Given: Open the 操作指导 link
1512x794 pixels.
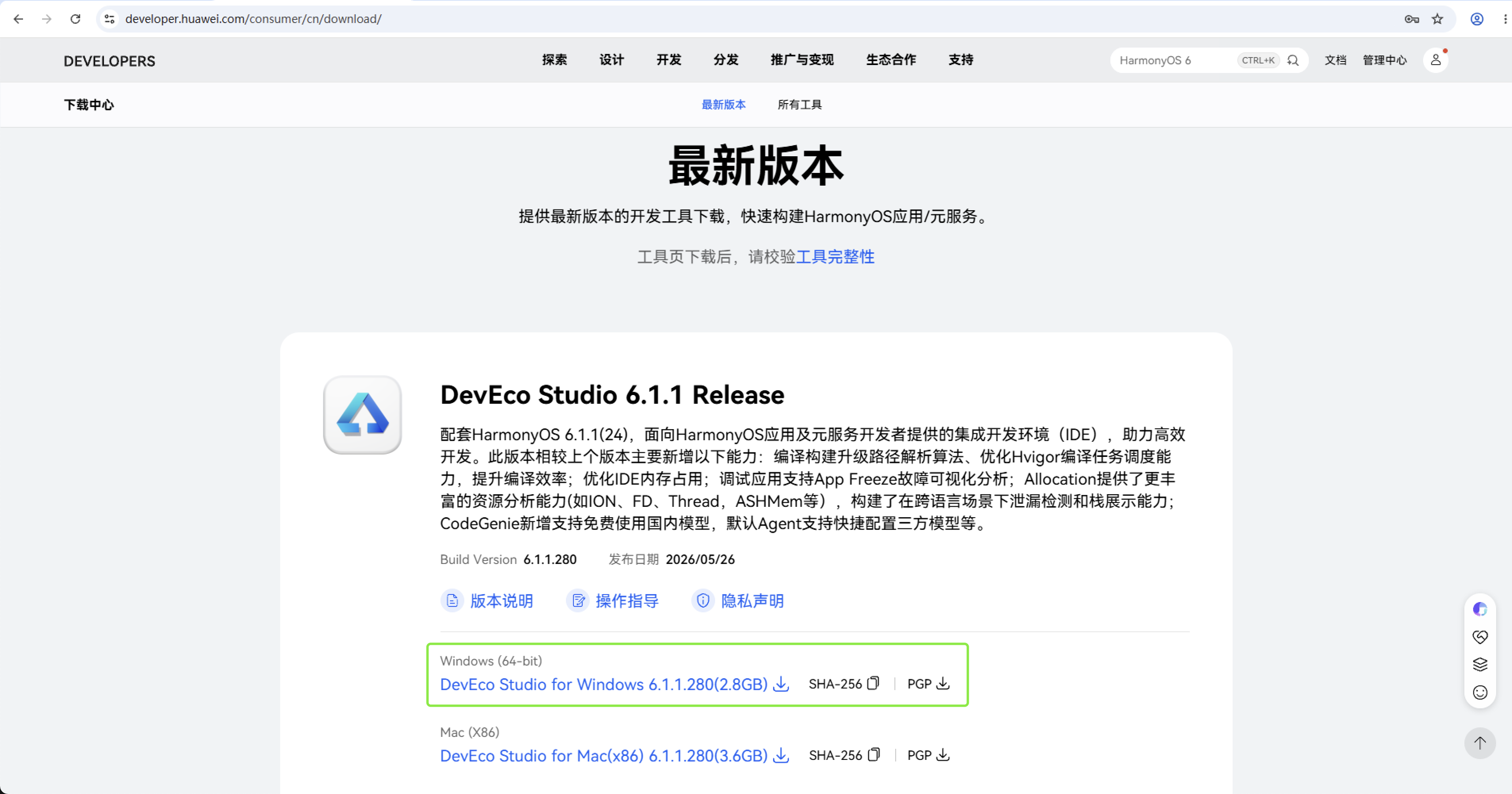Looking at the screenshot, I should pos(627,601).
